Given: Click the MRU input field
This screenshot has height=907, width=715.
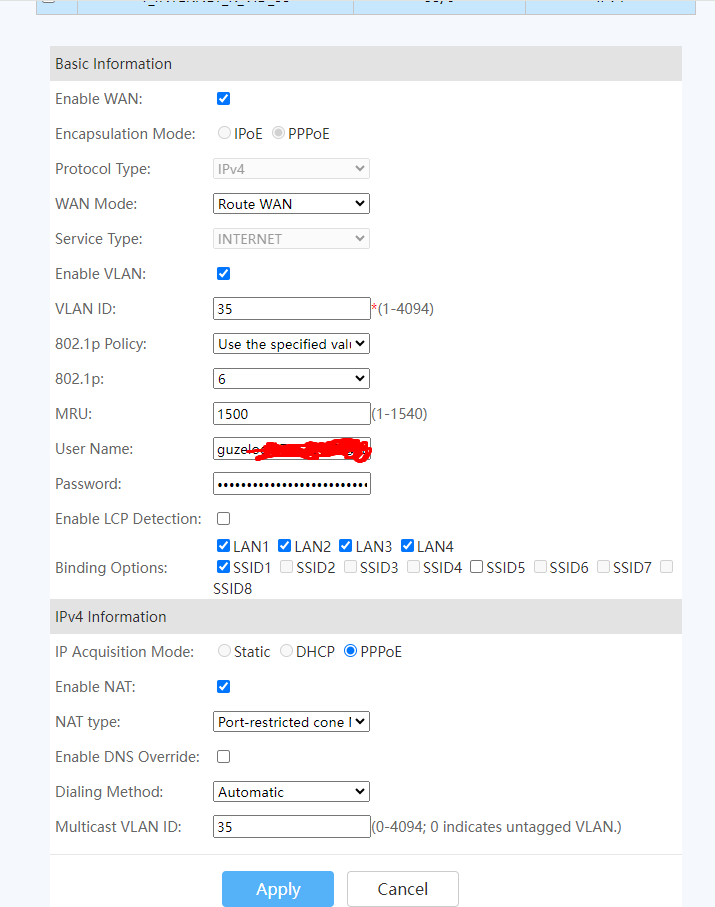Looking at the screenshot, I should [291, 414].
